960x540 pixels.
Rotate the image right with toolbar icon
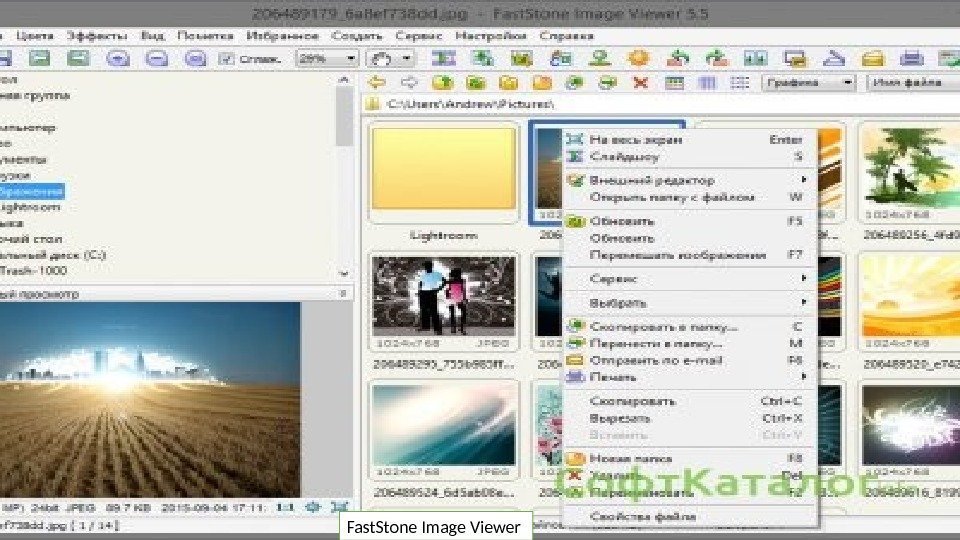[x=716, y=59]
